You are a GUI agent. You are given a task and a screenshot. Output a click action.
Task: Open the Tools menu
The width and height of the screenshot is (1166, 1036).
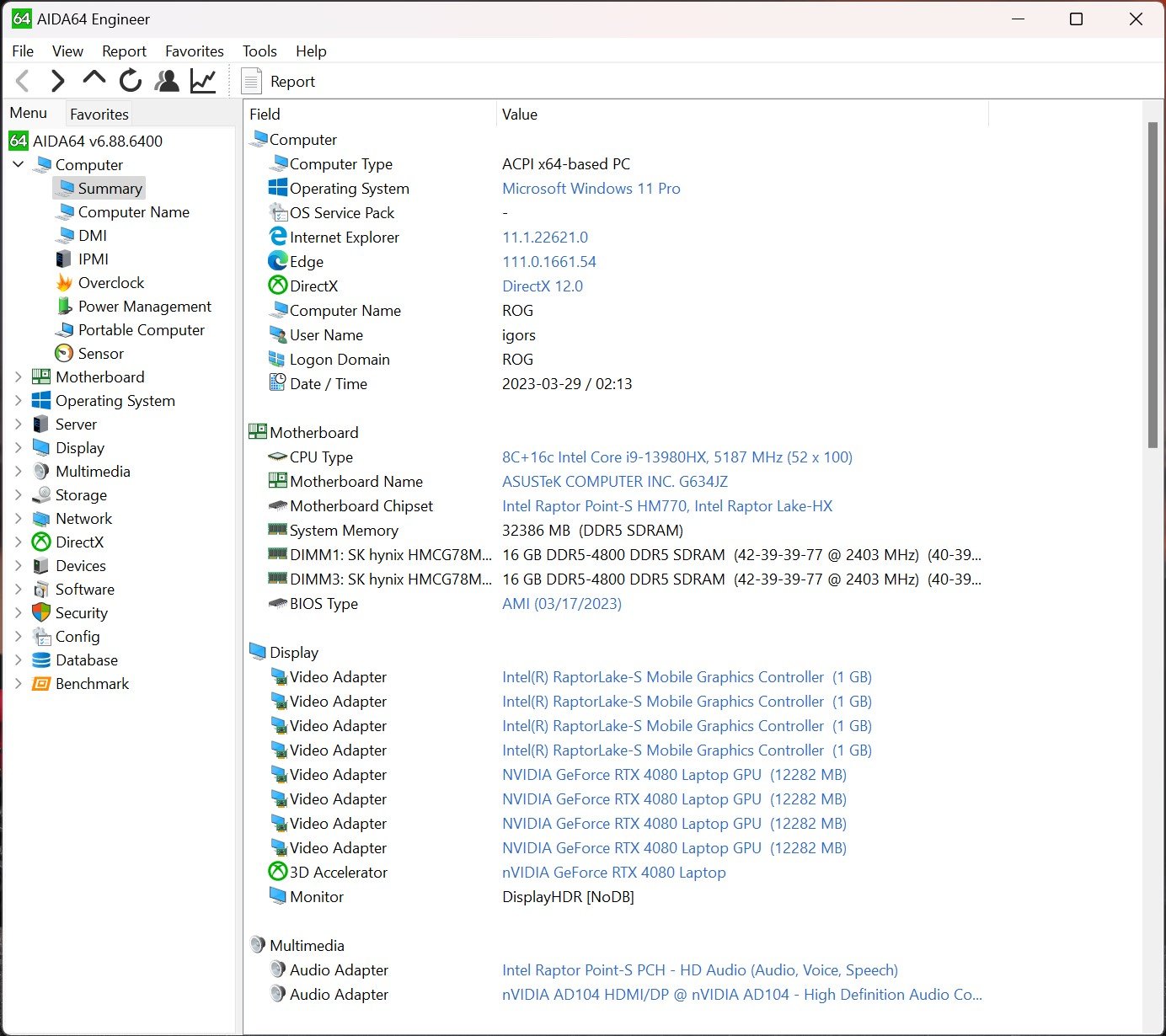tap(259, 51)
